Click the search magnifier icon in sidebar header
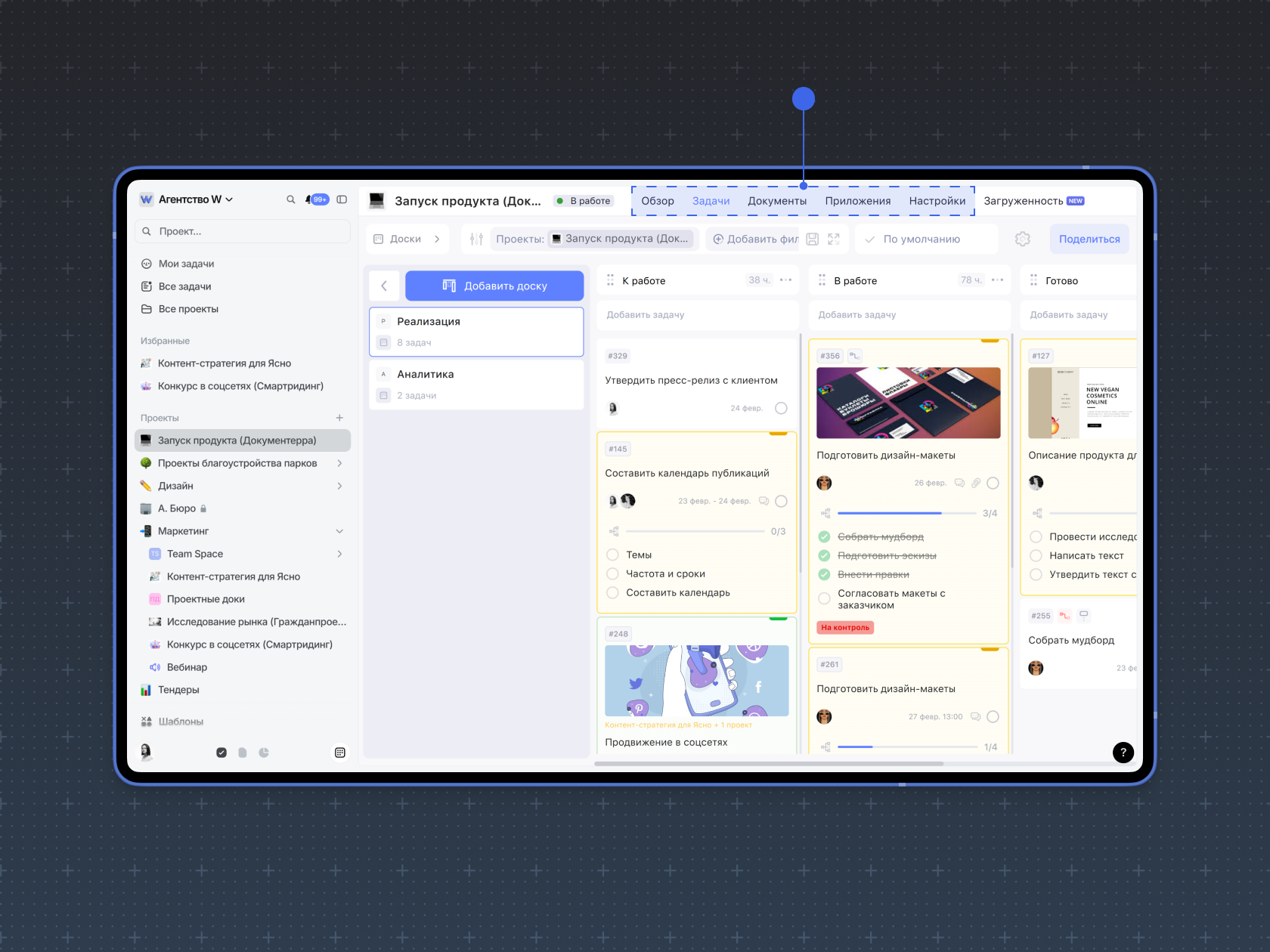This screenshot has width=1270, height=952. pyautogui.click(x=290, y=199)
